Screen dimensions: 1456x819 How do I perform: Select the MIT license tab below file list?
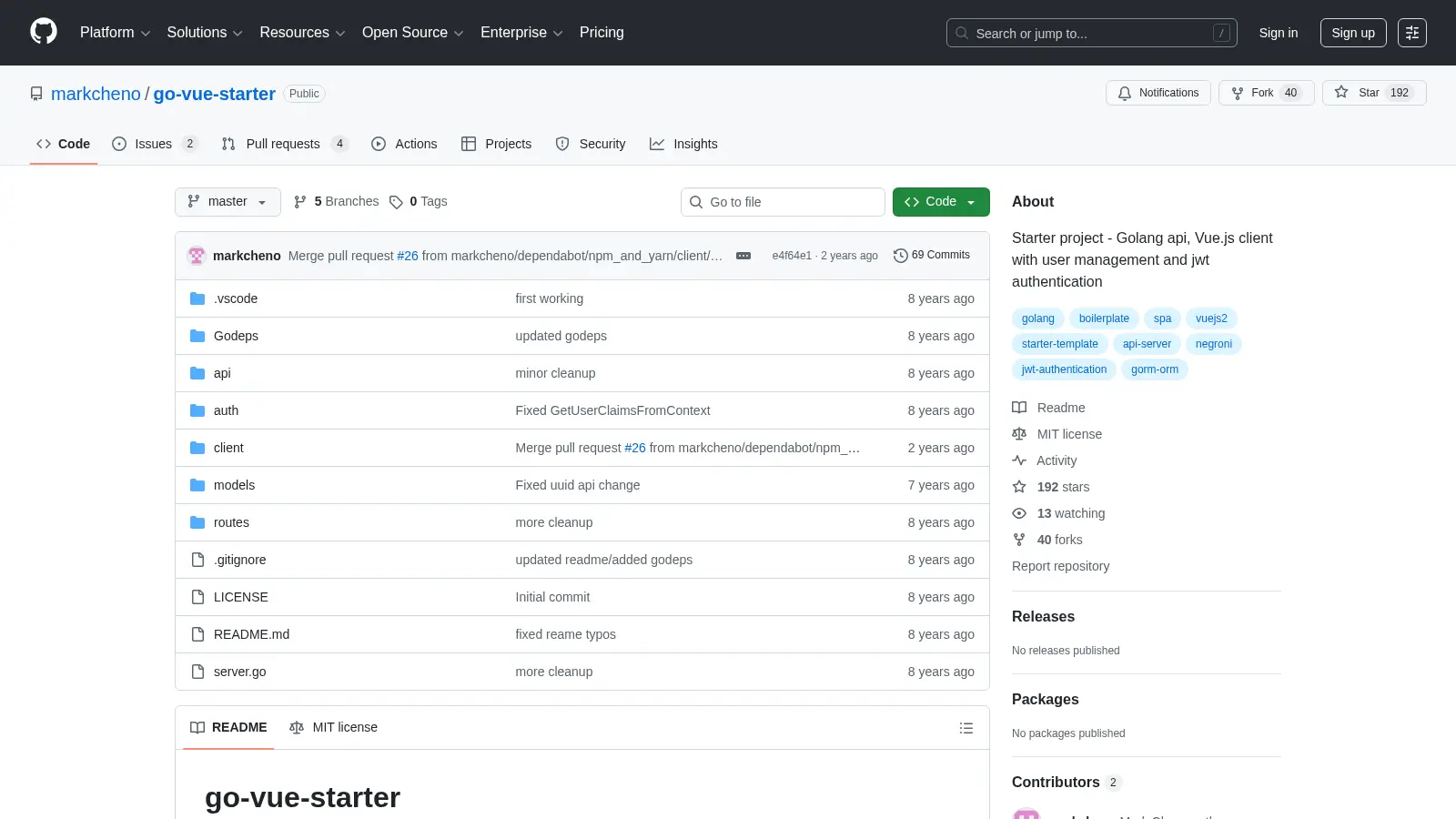click(x=333, y=728)
